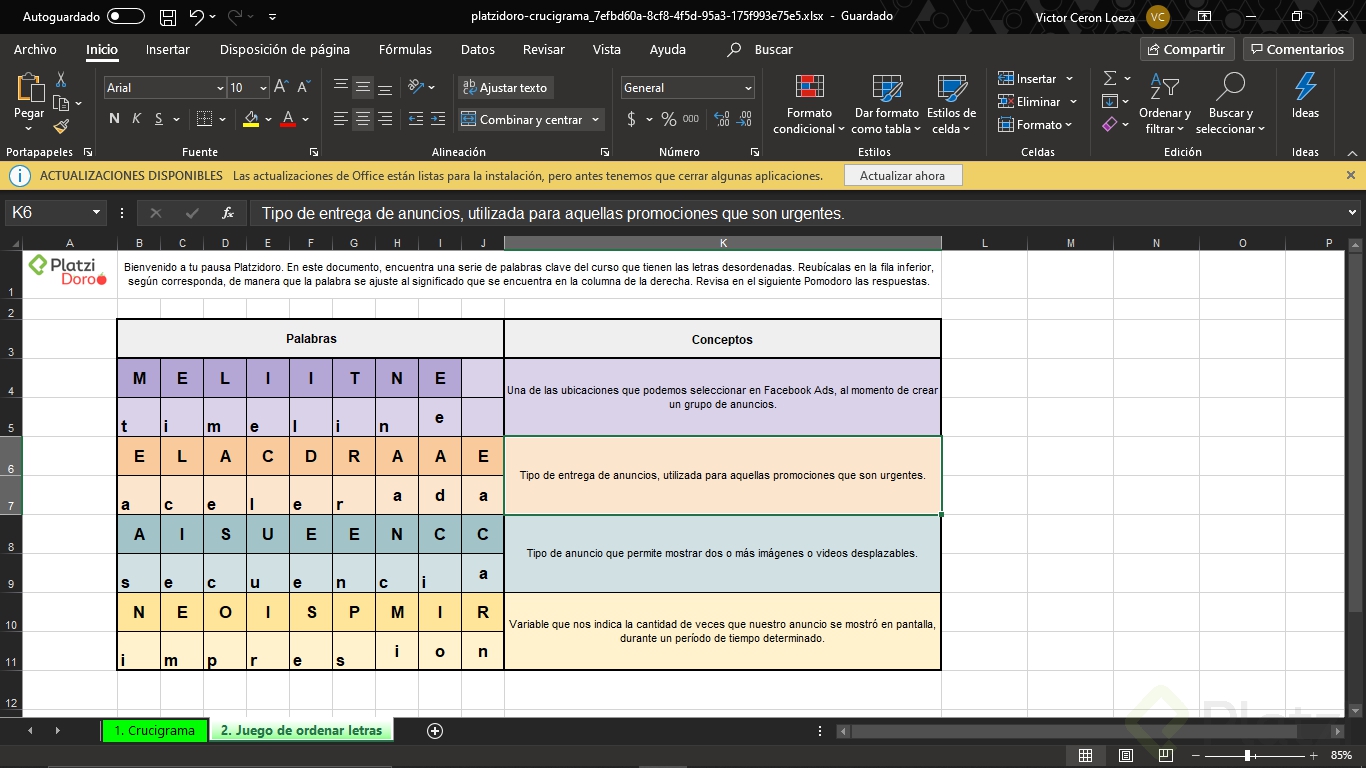Viewport: 1366px width, 768px height.
Task: Switch to the Insertar ribbon tab
Action: tap(168, 49)
